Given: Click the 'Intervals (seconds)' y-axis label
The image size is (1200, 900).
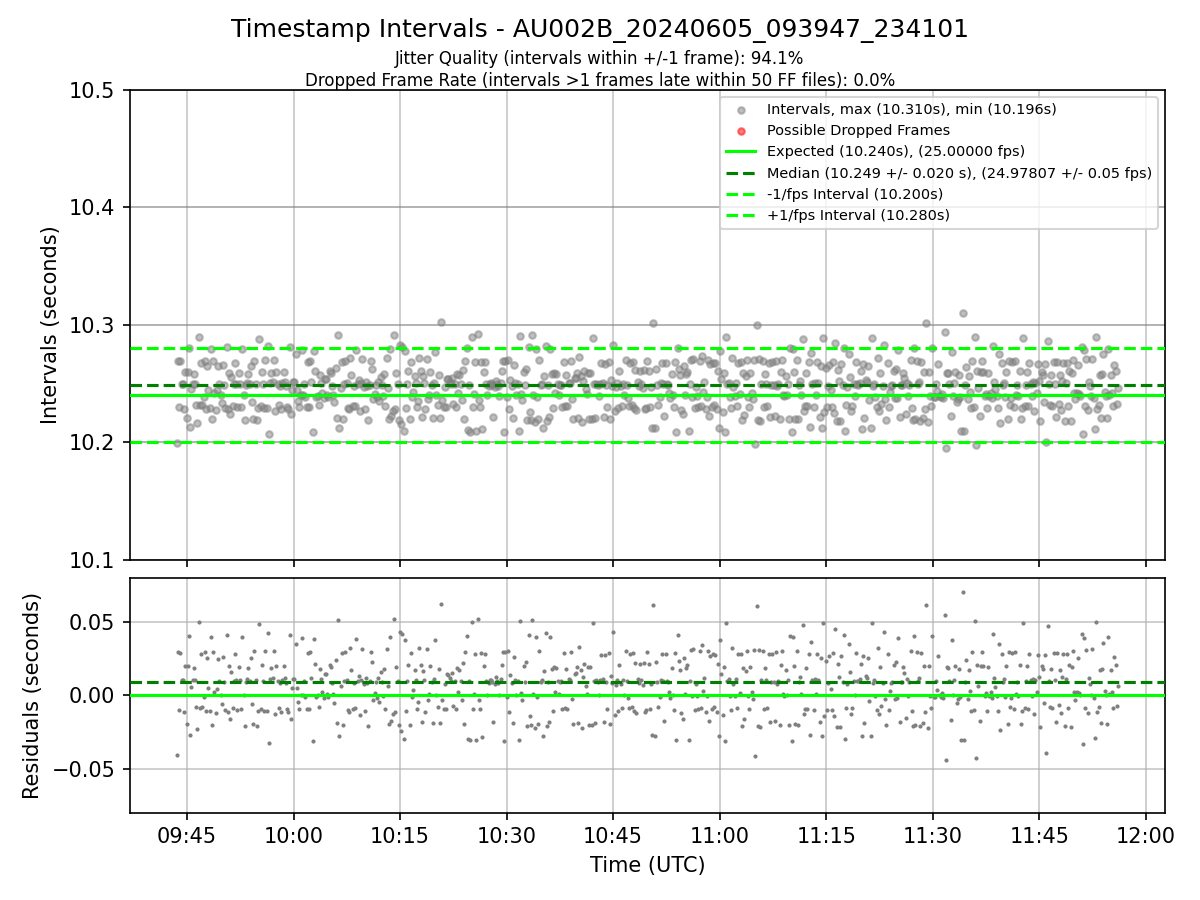Looking at the screenshot, I should coord(50,325).
